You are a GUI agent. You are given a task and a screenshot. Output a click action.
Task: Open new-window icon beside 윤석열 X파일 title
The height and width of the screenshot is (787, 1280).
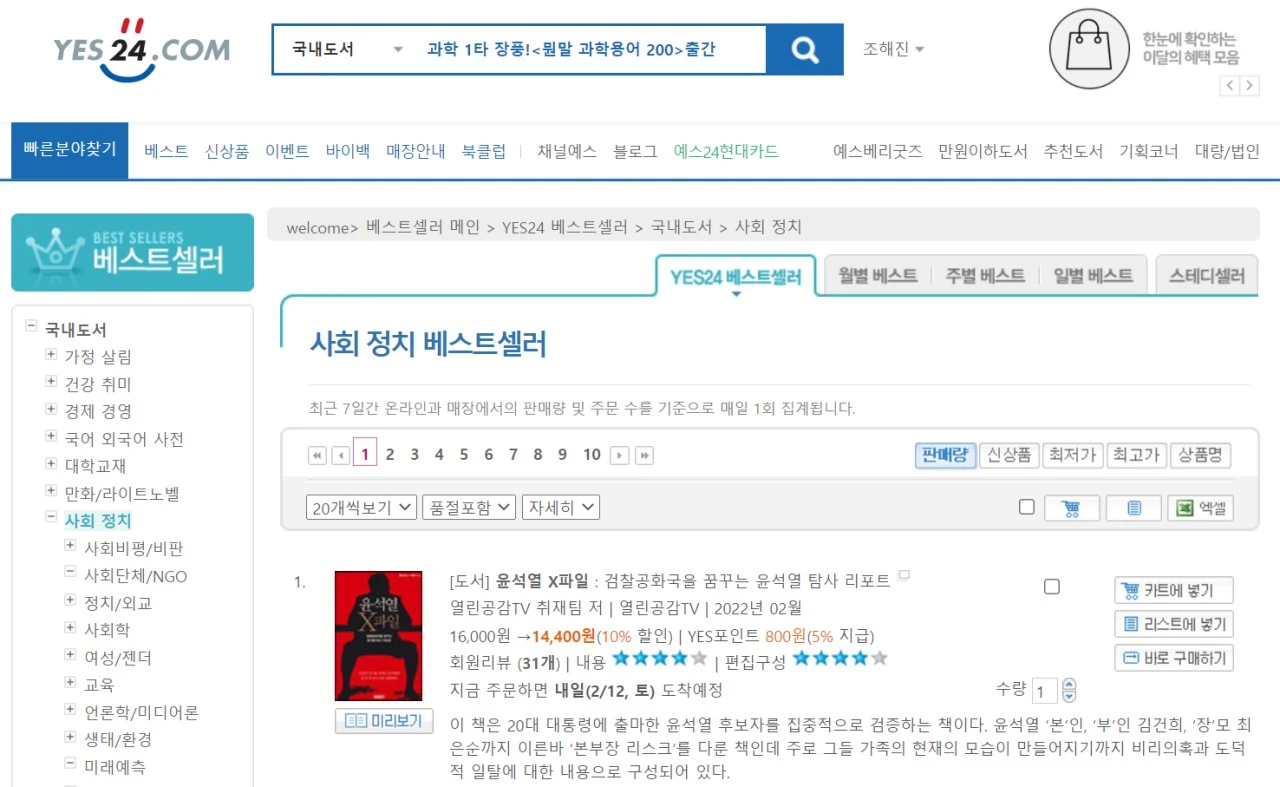[x=904, y=576]
